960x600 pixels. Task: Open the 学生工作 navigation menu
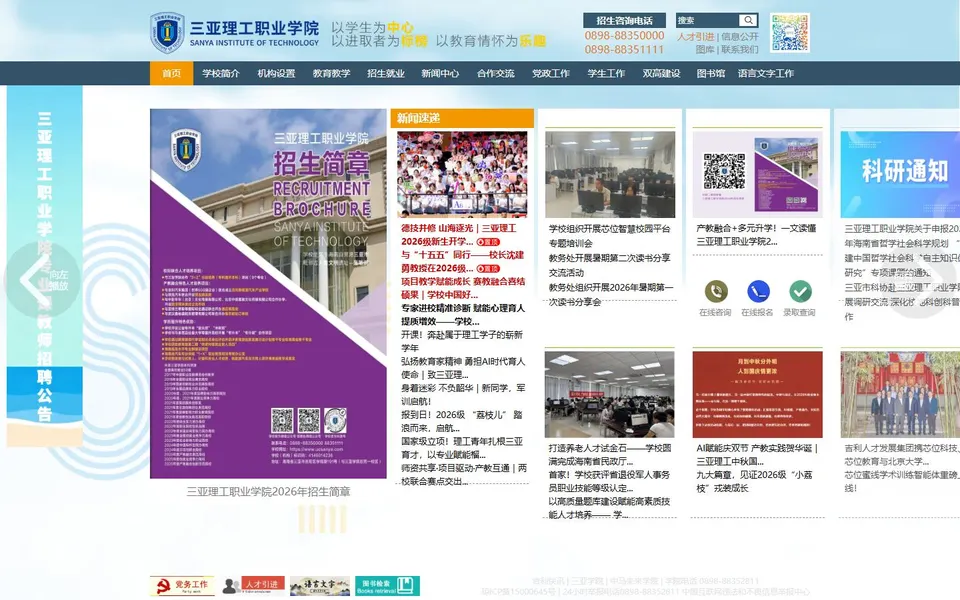tap(606, 73)
